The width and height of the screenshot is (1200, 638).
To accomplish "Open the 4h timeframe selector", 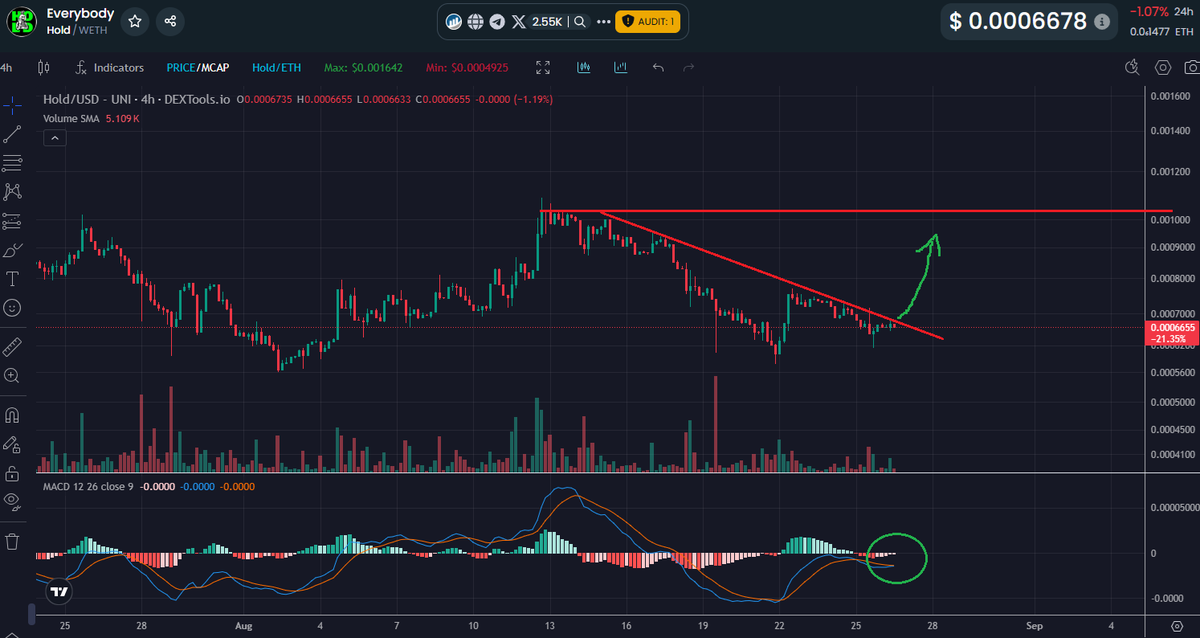I will [7, 68].
